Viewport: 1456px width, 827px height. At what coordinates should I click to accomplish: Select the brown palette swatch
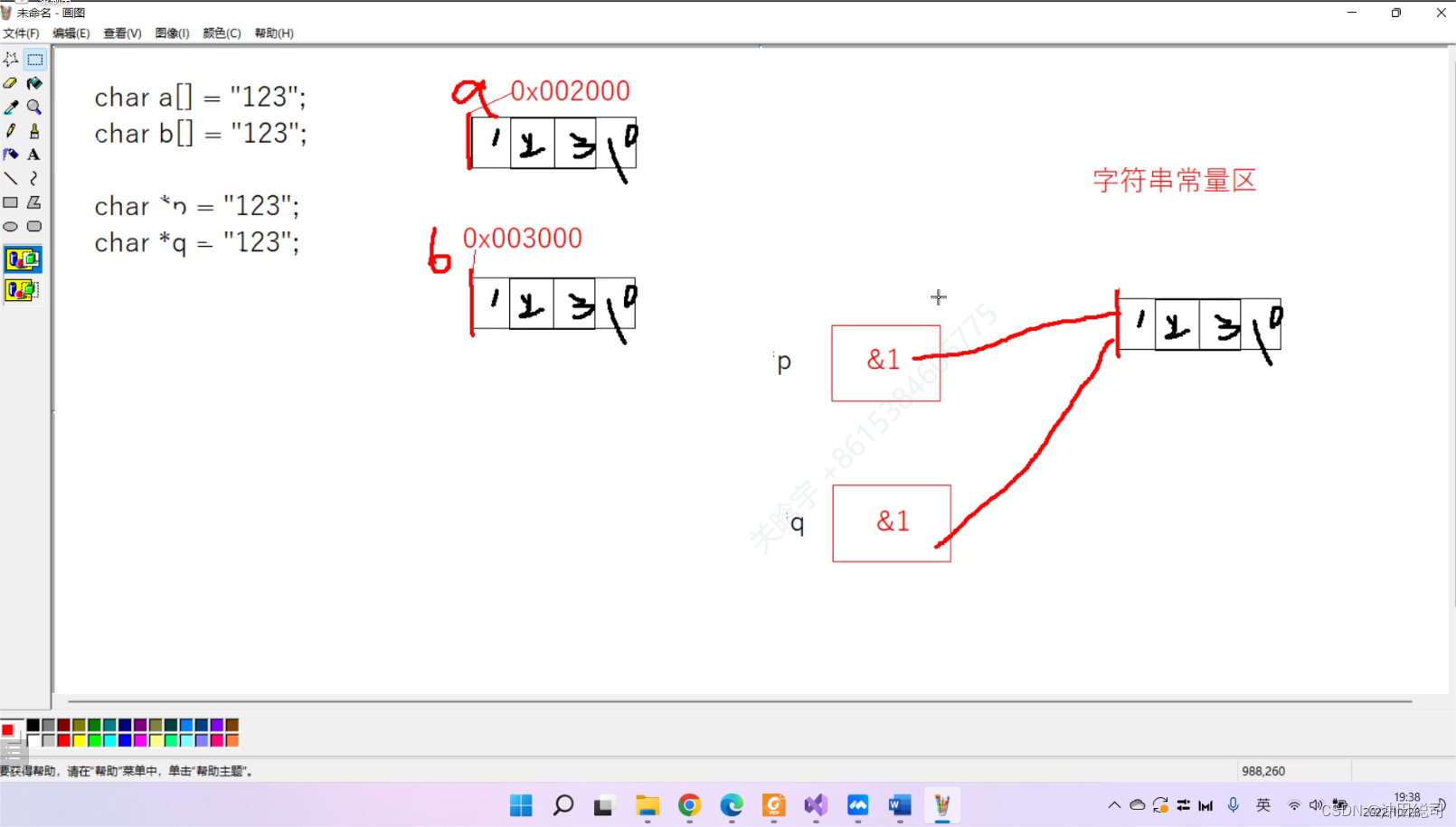click(x=232, y=725)
